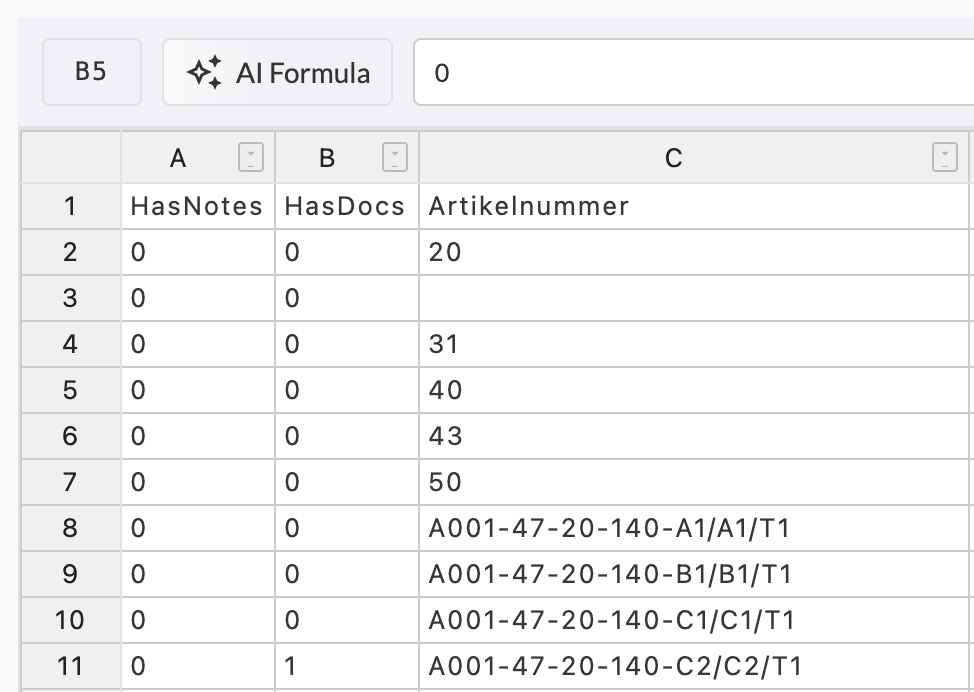Click the AI Formula sparkle icon

tap(204, 73)
